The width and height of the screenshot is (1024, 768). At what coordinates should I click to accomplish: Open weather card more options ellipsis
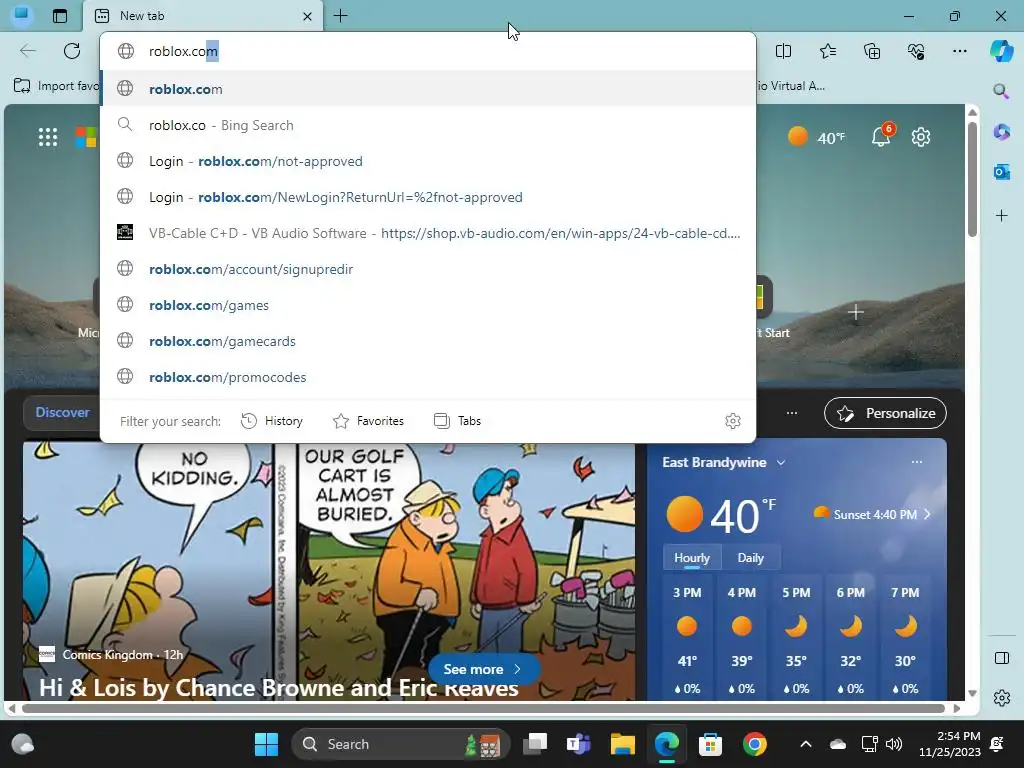pos(917,462)
